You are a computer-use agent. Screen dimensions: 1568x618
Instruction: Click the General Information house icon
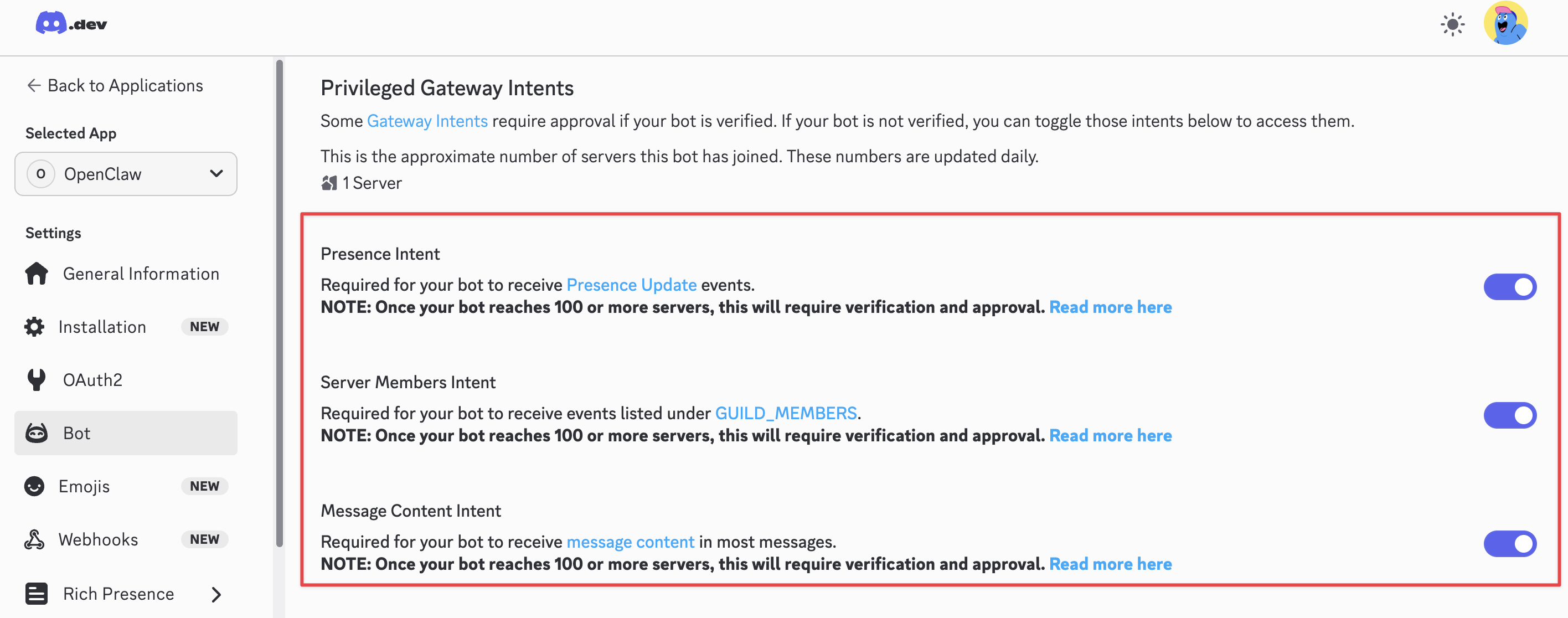37,274
